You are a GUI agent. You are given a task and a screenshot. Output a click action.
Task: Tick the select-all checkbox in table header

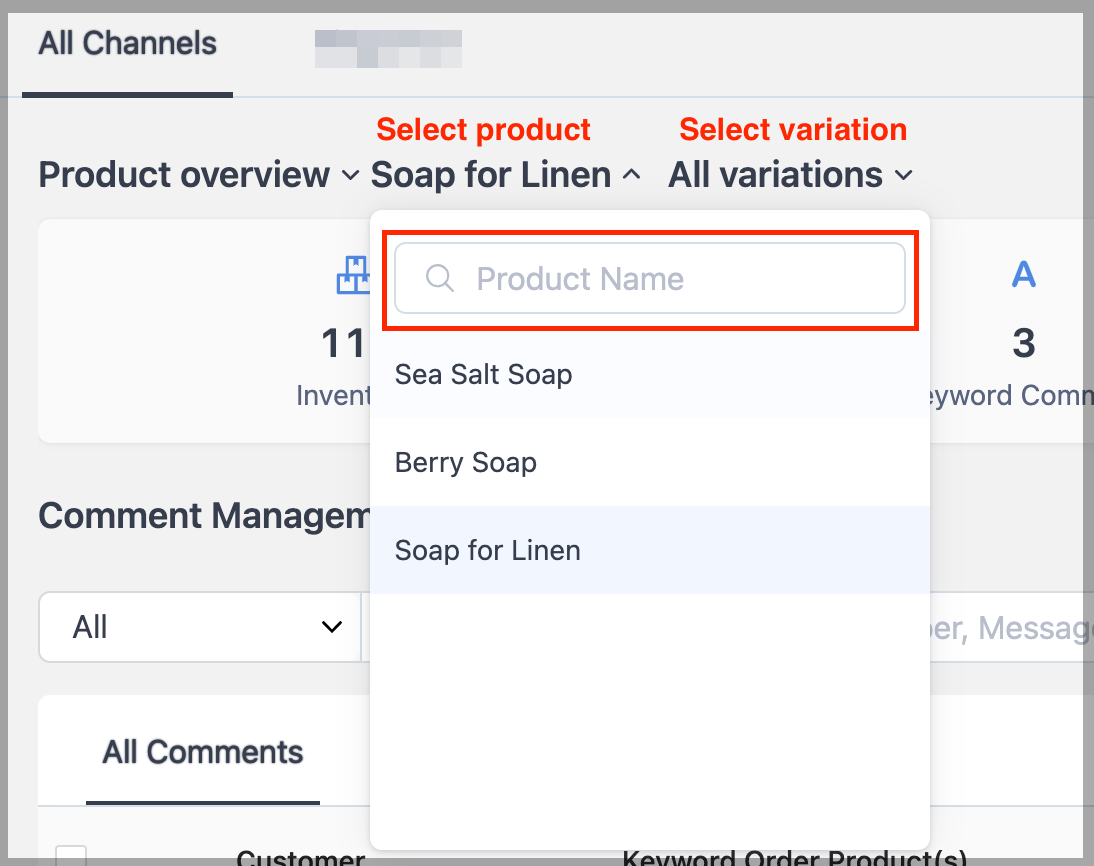[x=71, y=857]
